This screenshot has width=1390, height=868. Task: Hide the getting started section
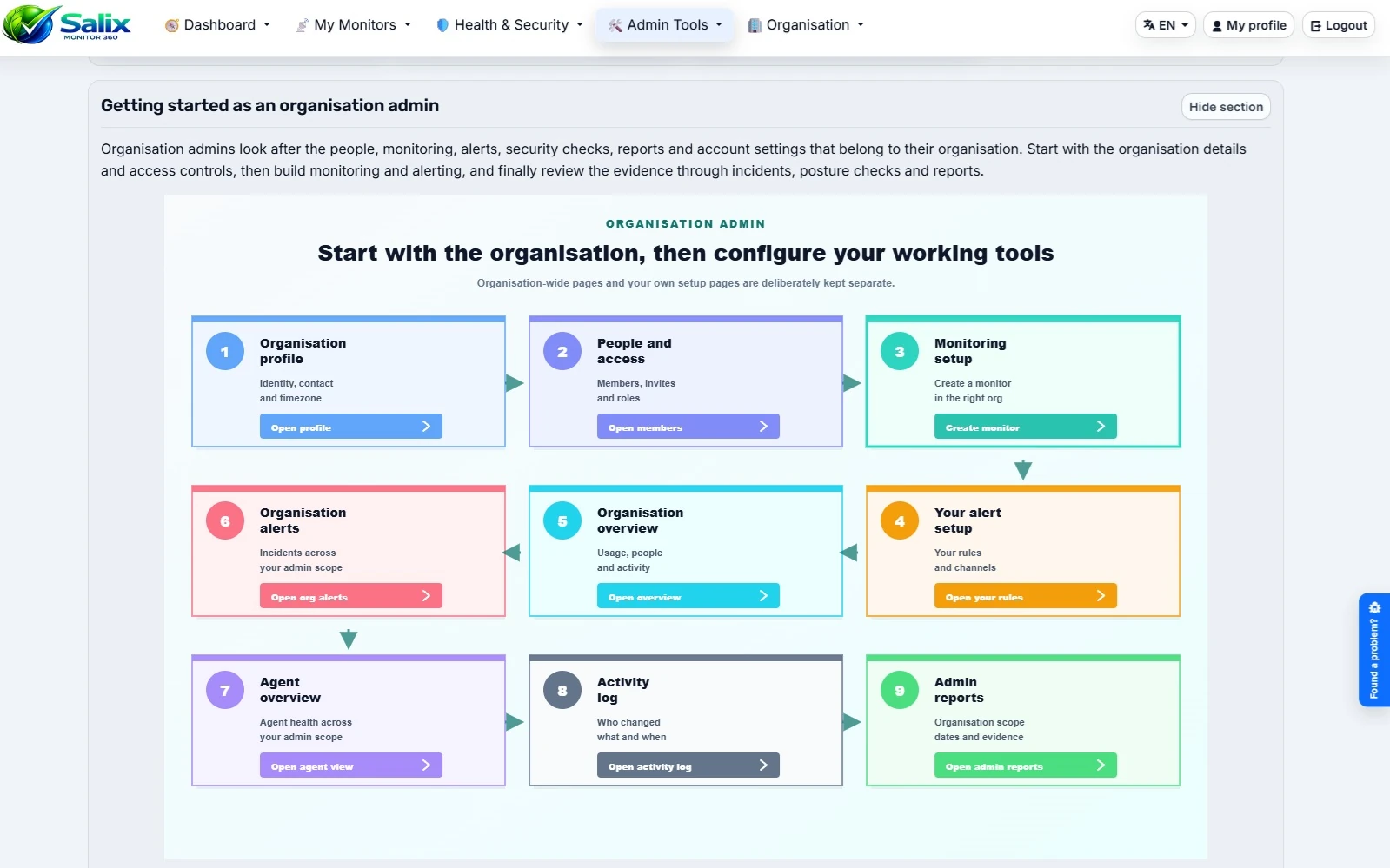1226,107
